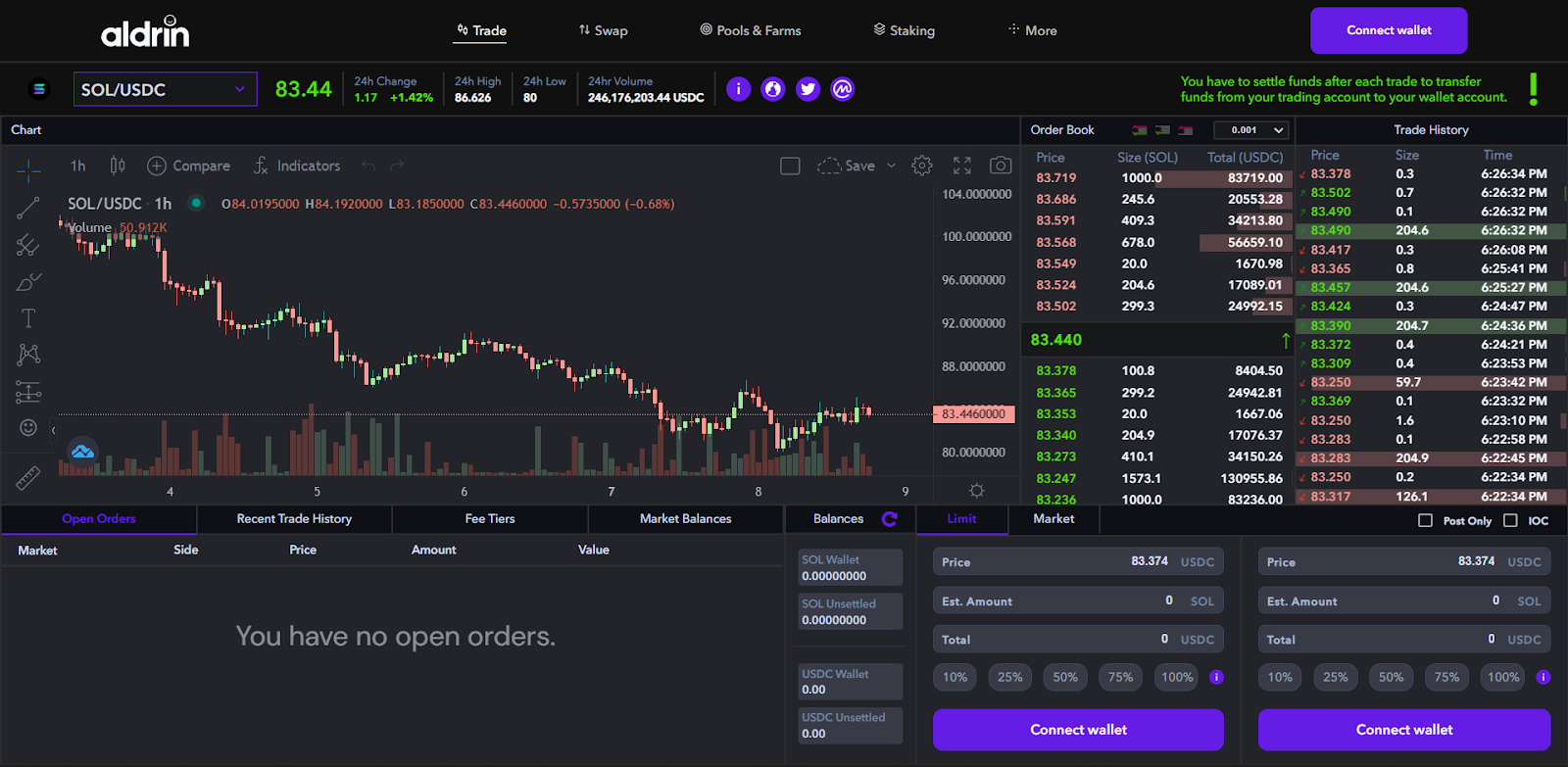
Task: Open the candlestick chart style selector
Action: point(118,166)
